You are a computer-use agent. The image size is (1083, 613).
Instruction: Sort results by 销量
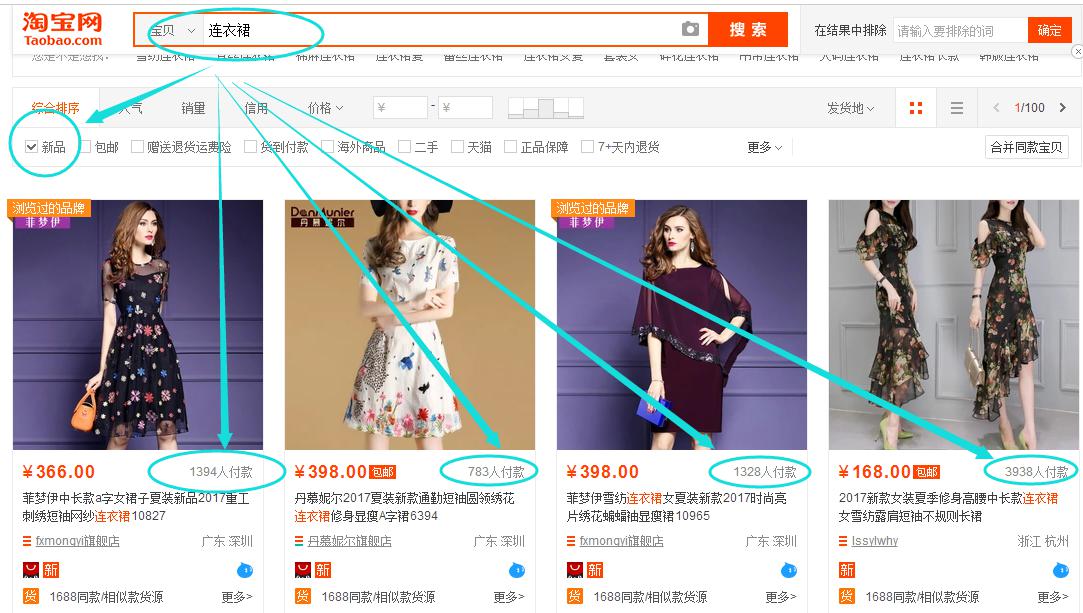[193, 108]
